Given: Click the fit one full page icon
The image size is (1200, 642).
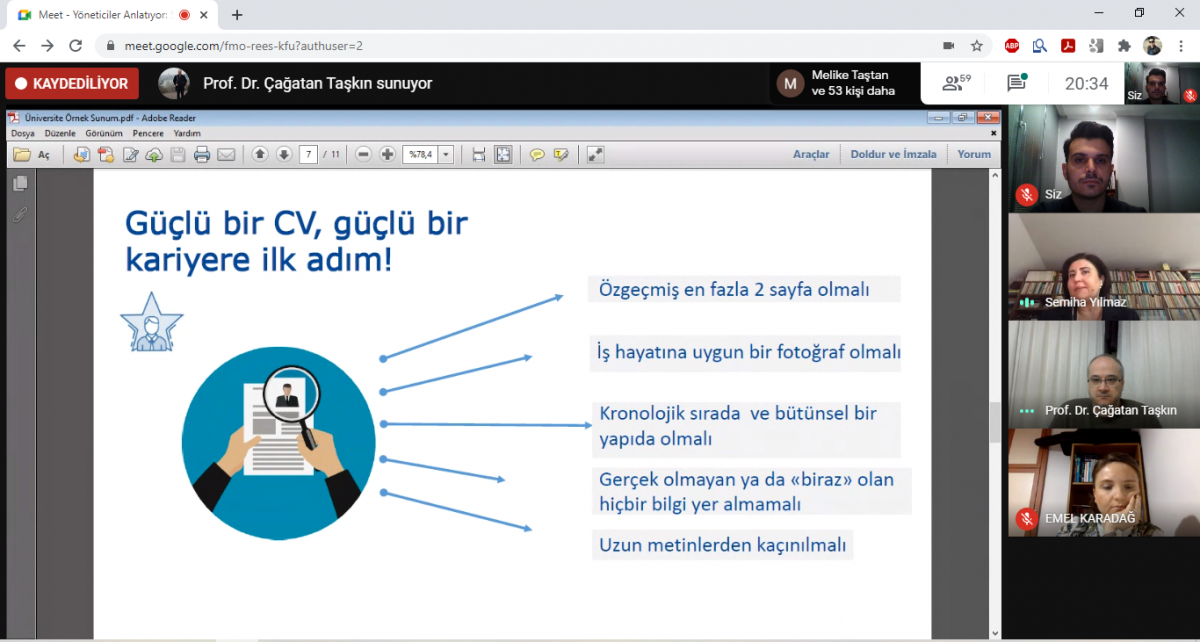Looking at the screenshot, I should pyautogui.click(x=503, y=154).
